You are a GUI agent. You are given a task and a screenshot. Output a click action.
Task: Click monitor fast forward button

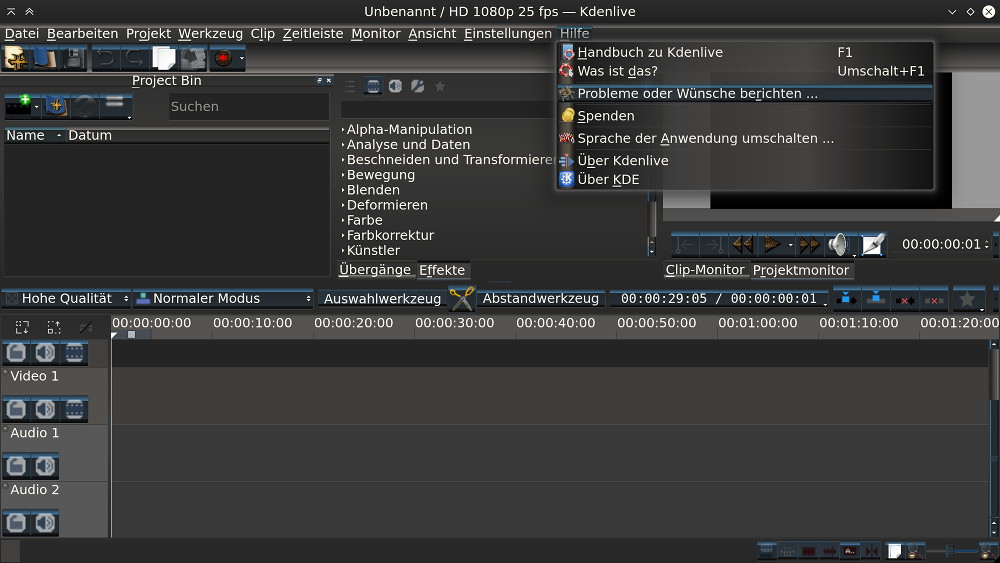coord(809,244)
